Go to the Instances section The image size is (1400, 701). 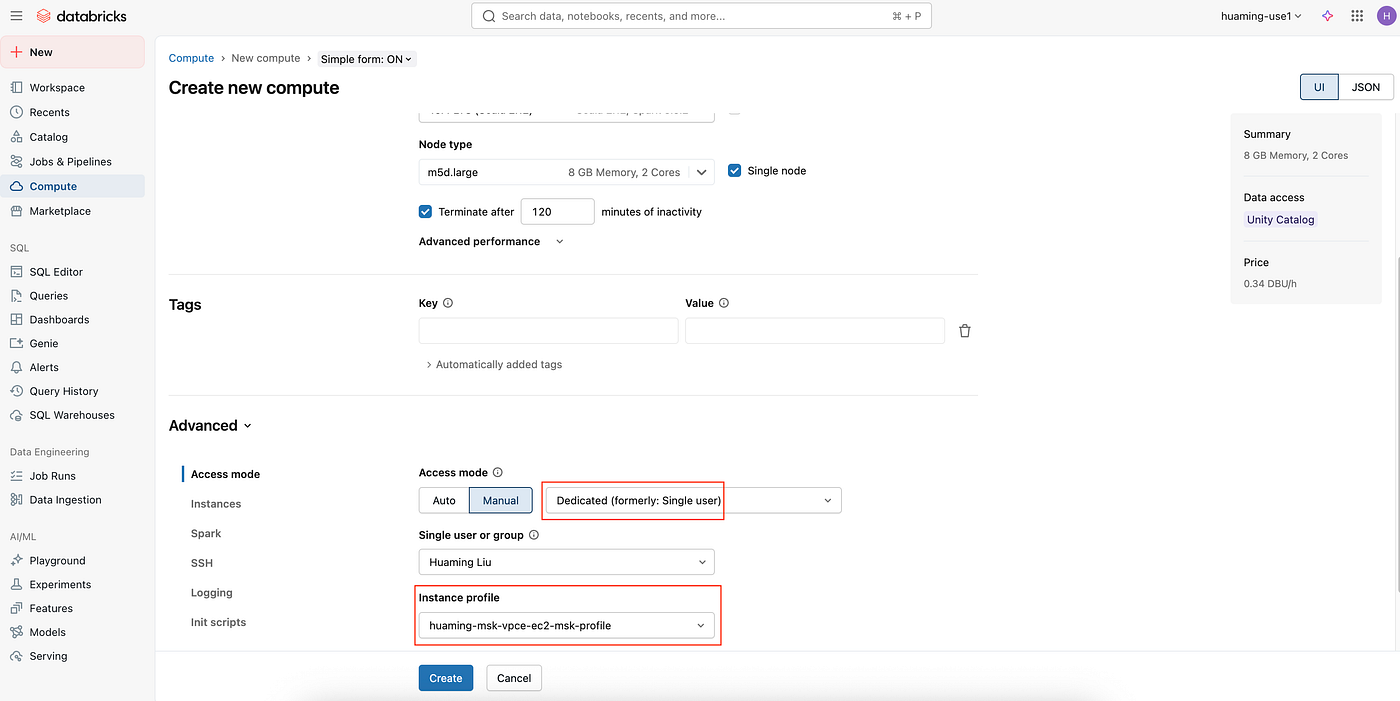click(216, 504)
